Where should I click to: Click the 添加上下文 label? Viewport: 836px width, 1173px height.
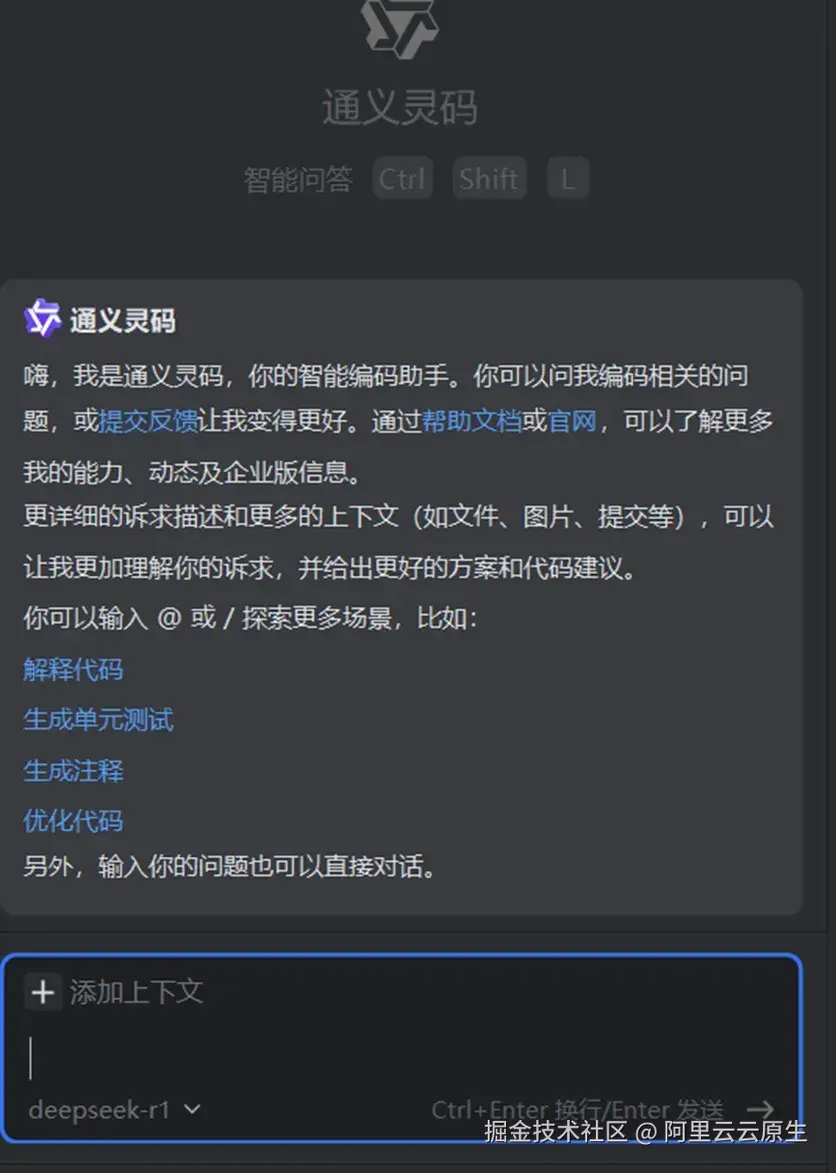click(137, 992)
